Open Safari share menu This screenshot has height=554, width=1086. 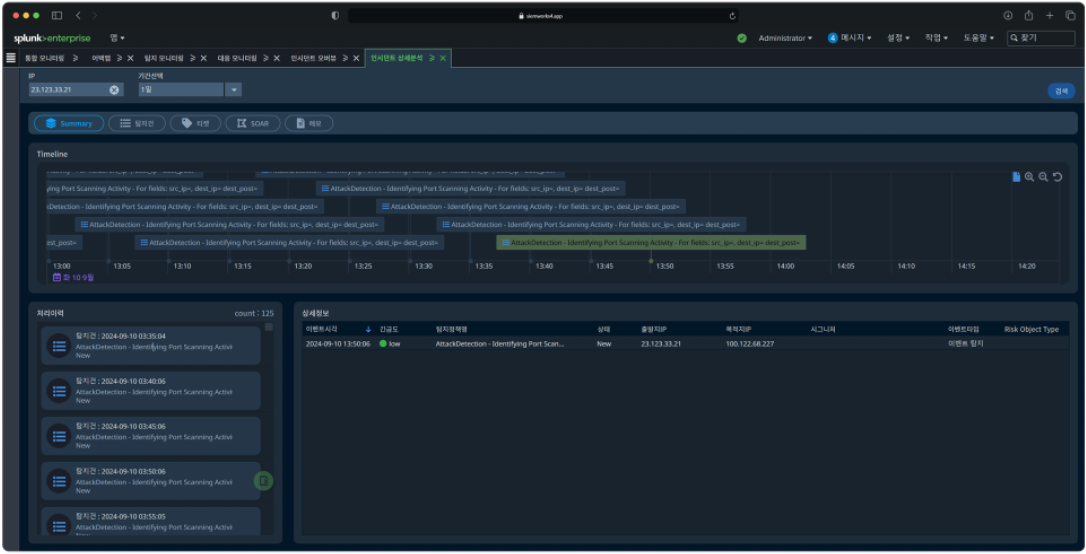(x=1029, y=15)
